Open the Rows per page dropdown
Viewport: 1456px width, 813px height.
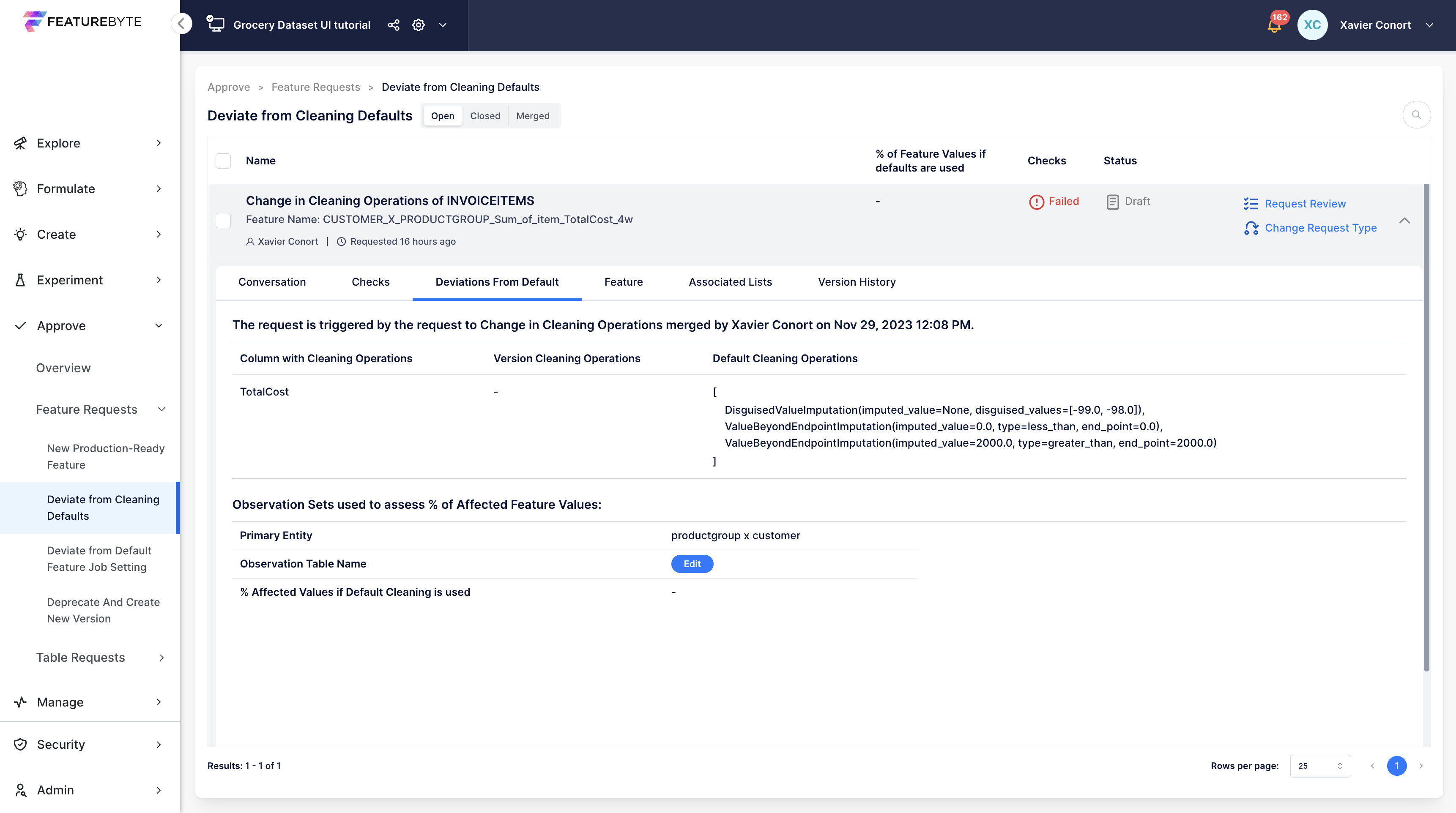click(1320, 766)
